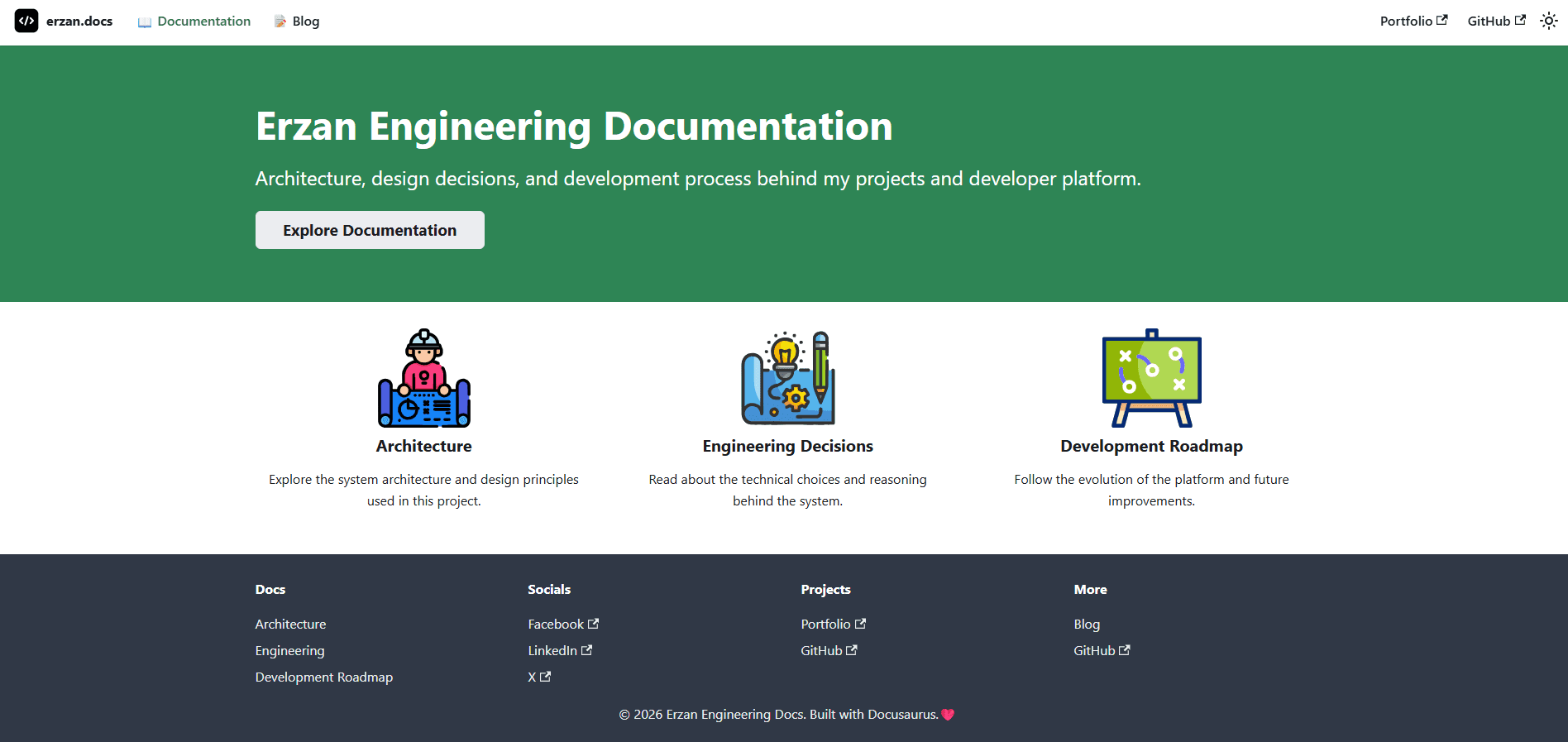Open the LinkedIn link in footer Socials
Viewport: 1568px width, 742px height.
[x=560, y=650]
